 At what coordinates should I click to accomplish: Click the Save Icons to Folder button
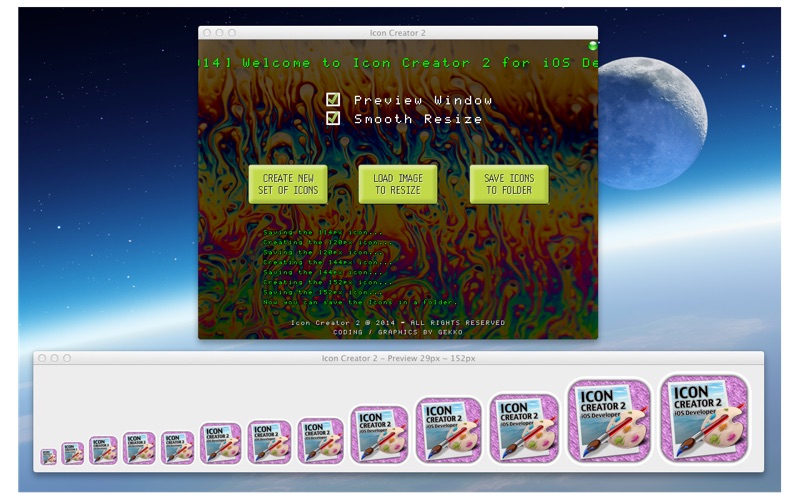coord(509,184)
